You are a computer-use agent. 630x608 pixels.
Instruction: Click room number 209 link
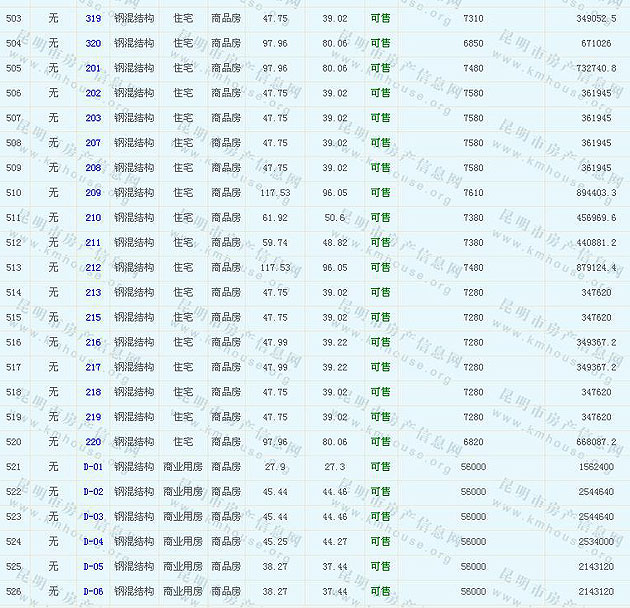click(x=93, y=193)
